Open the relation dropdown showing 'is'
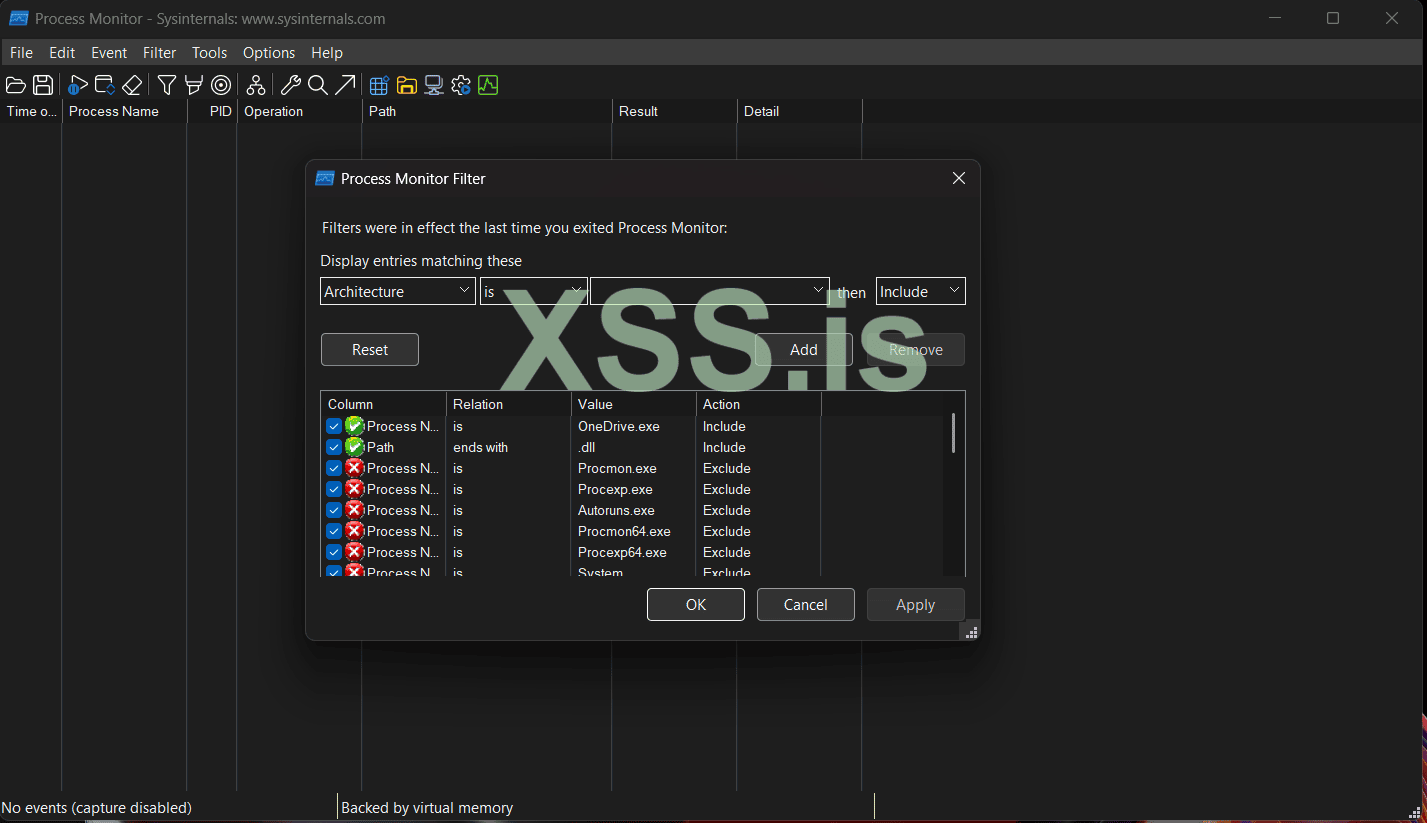Image resolution: width=1427 pixels, height=823 pixels. (578, 291)
